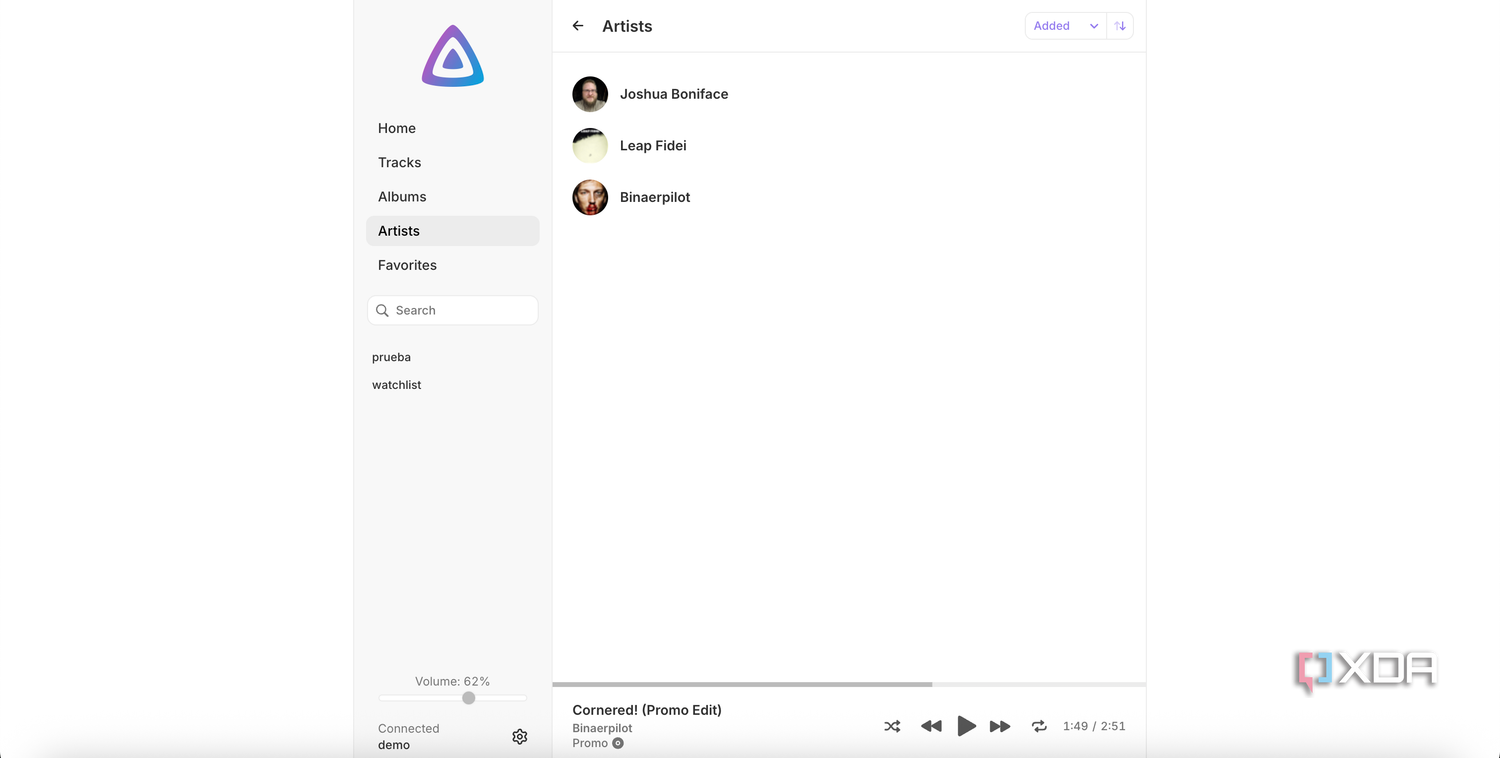Open the Added sort dropdown
Screen dimensions: 1500x758
point(1066,26)
